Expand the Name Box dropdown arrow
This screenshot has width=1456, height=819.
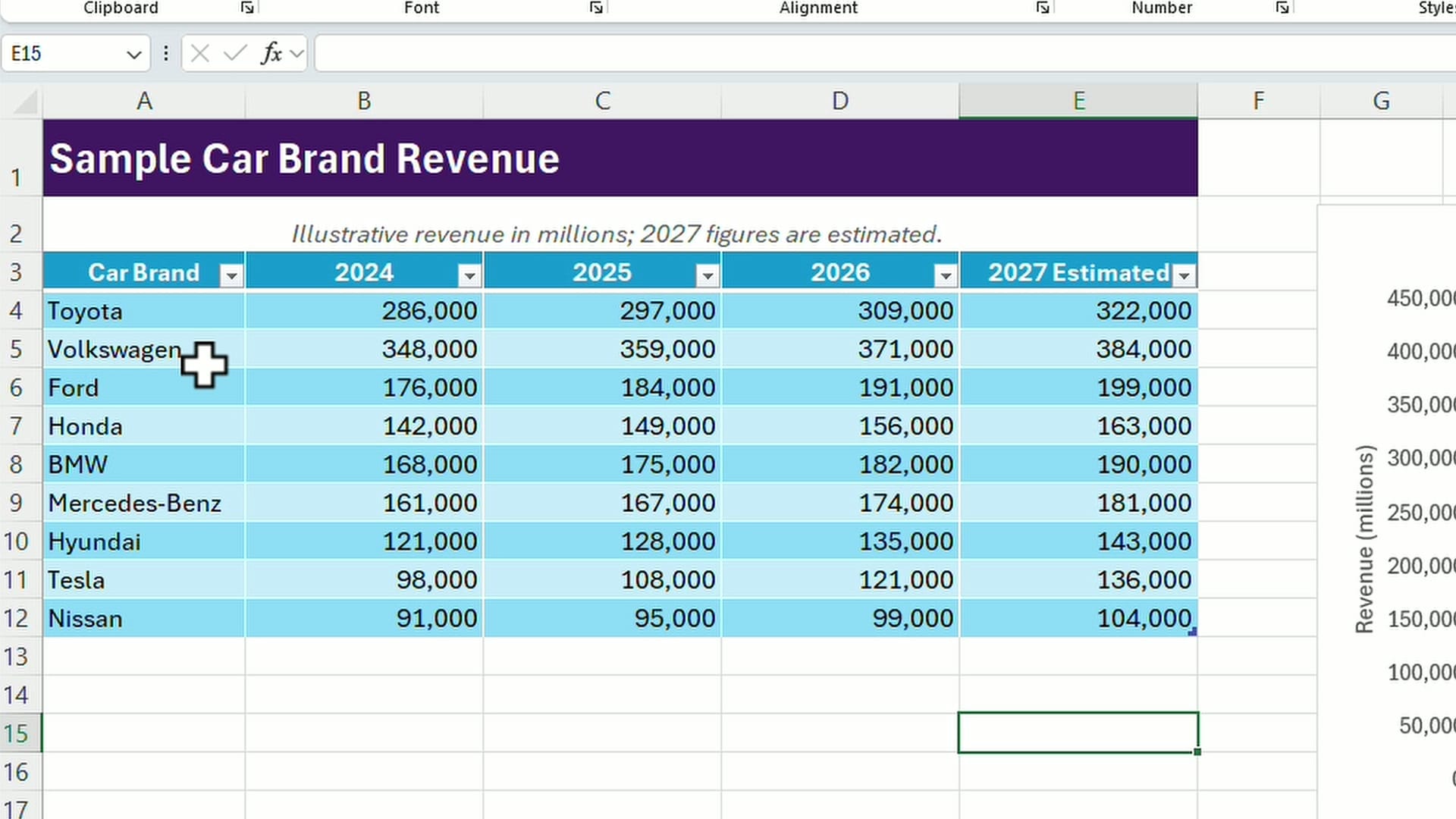click(x=134, y=55)
